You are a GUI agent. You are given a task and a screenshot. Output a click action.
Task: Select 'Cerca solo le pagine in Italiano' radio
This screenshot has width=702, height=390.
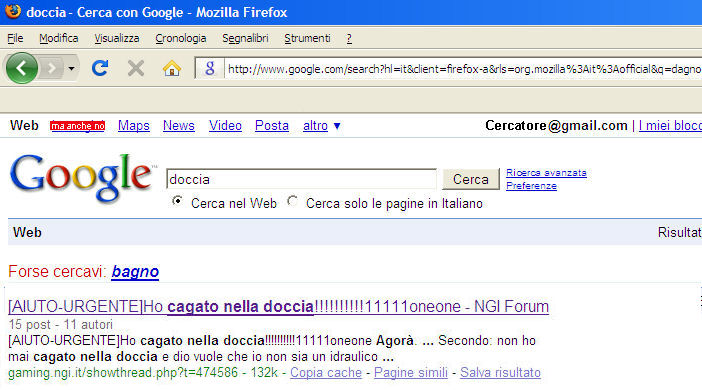[293, 201]
